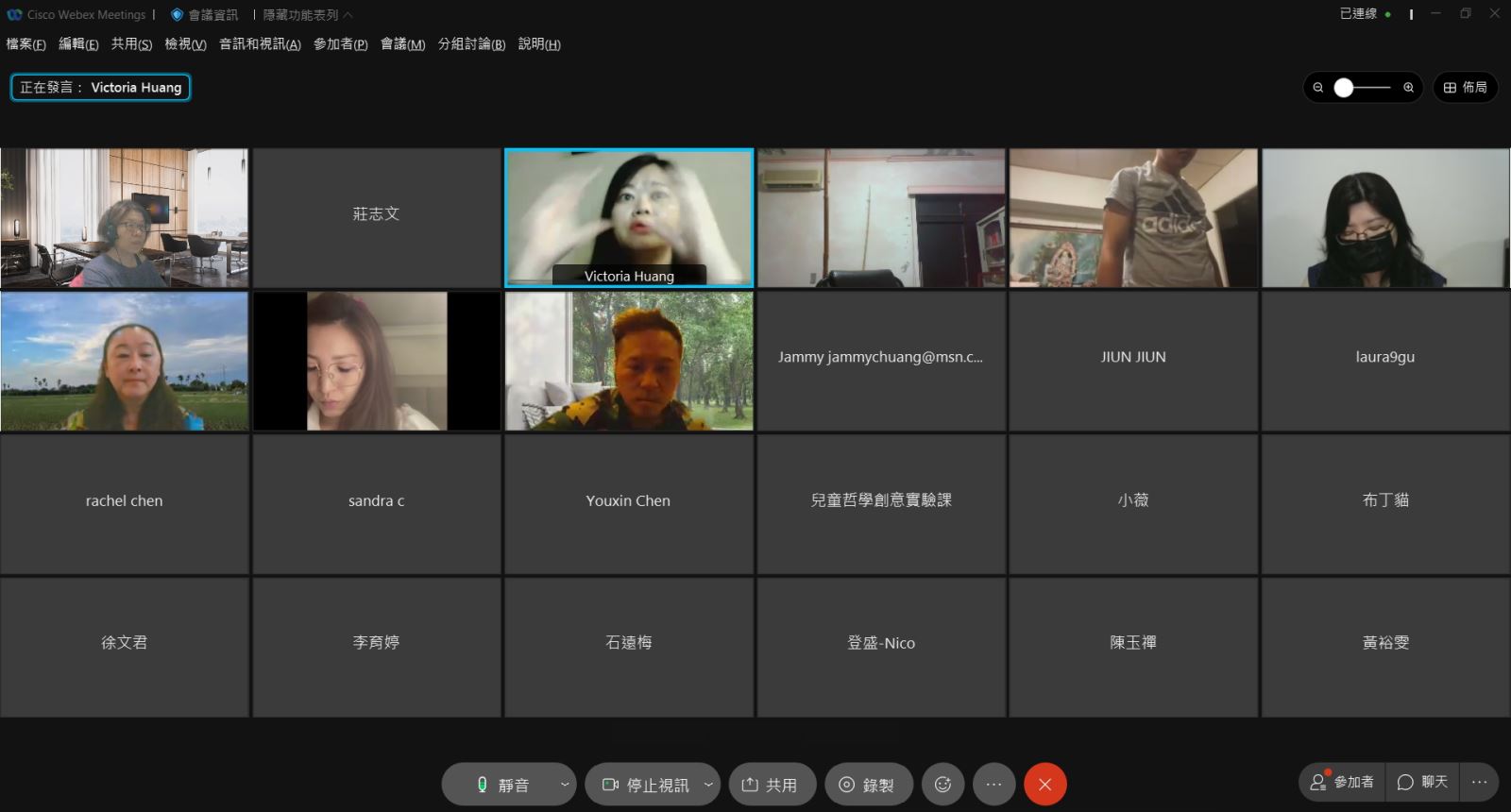Click the 共用 share button
Screen dimensions: 1511x812
[772, 785]
